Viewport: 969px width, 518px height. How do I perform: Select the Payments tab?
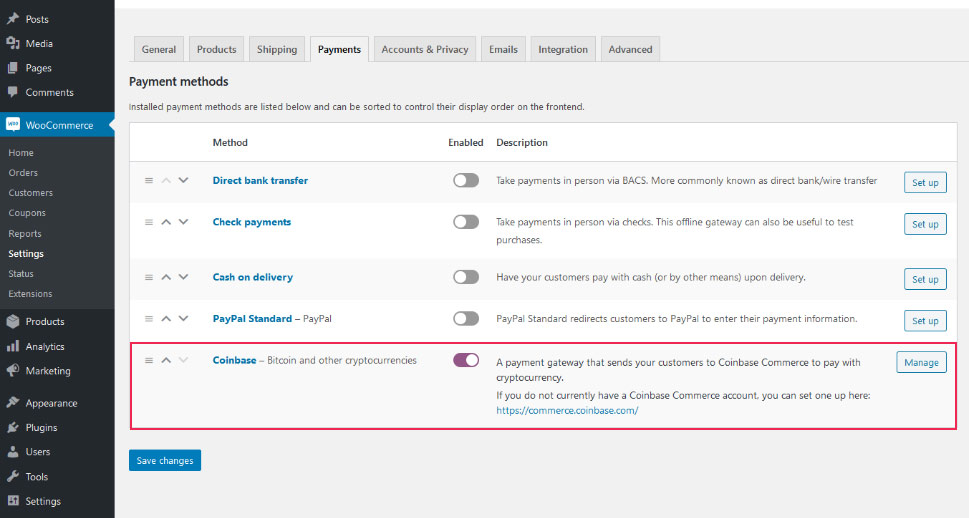[339, 49]
